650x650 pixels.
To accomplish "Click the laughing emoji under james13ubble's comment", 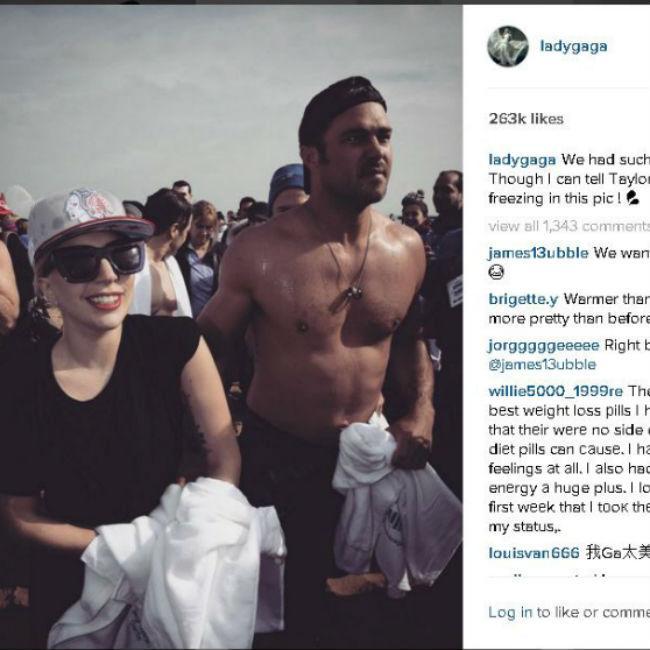I will (496, 272).
